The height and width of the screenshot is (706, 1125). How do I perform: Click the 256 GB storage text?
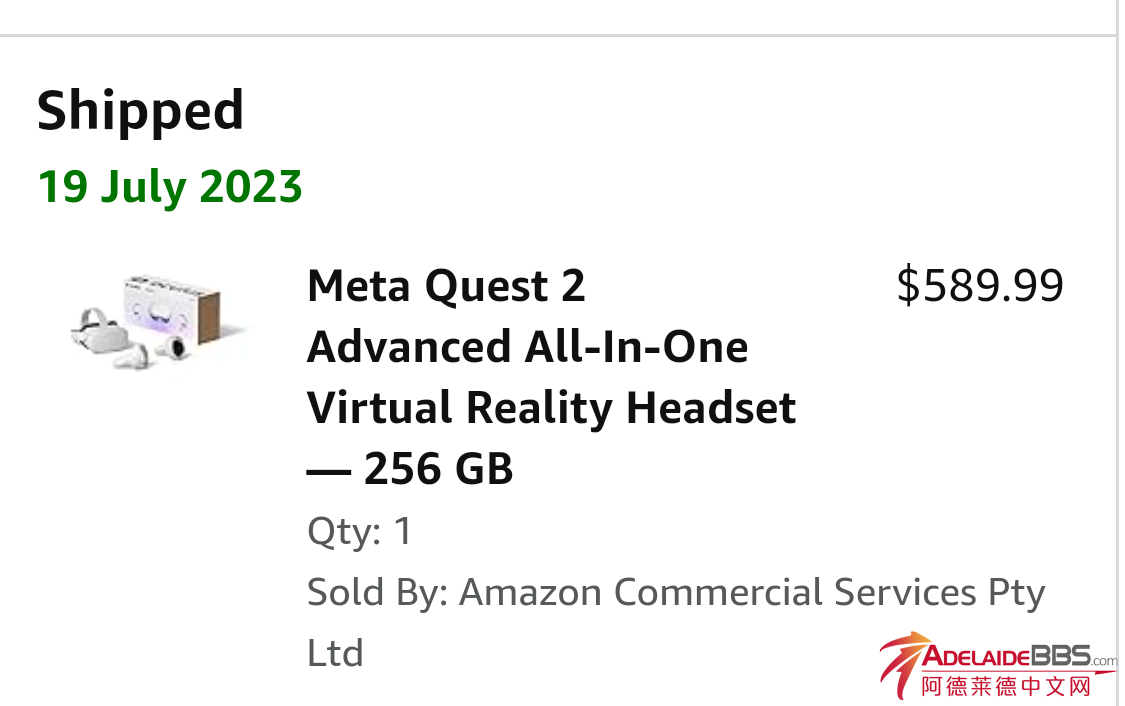[438, 468]
